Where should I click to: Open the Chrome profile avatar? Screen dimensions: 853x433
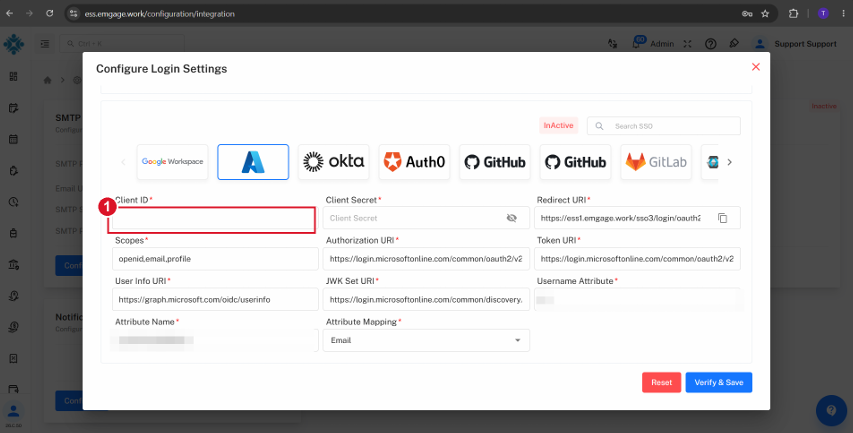pyautogui.click(x=823, y=14)
